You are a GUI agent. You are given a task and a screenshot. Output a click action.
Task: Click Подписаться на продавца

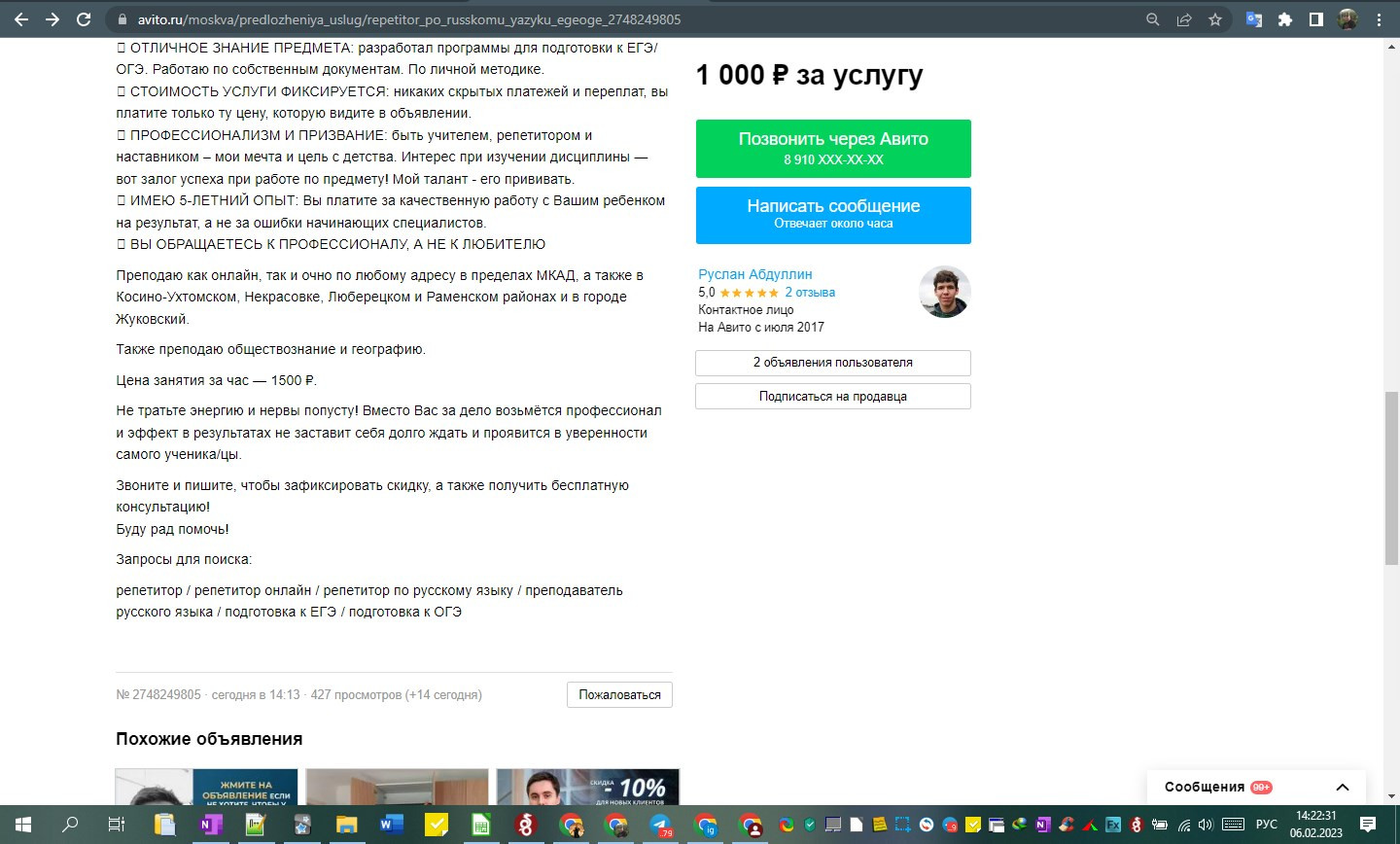tap(833, 396)
